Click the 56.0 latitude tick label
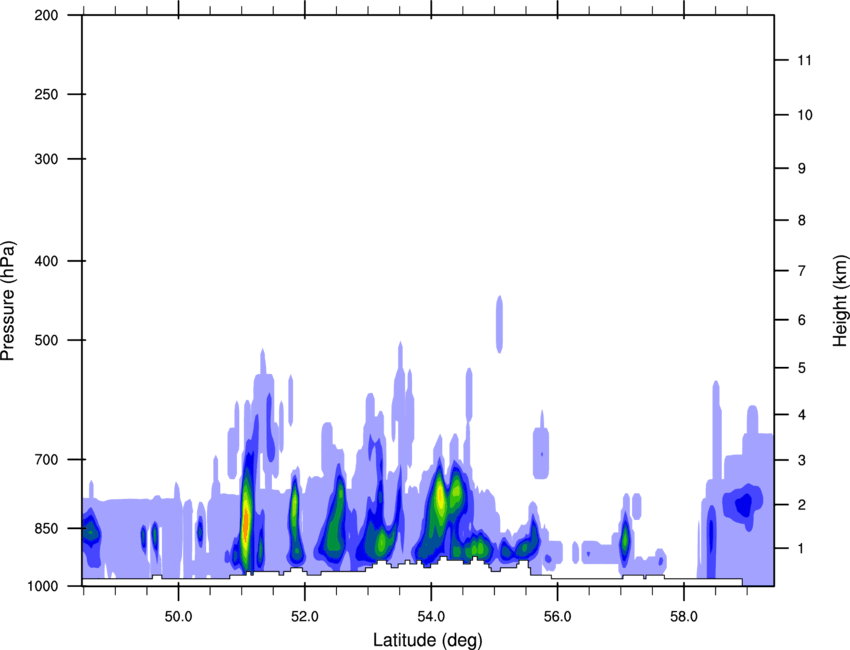This screenshot has height=650, width=850. [x=558, y=617]
